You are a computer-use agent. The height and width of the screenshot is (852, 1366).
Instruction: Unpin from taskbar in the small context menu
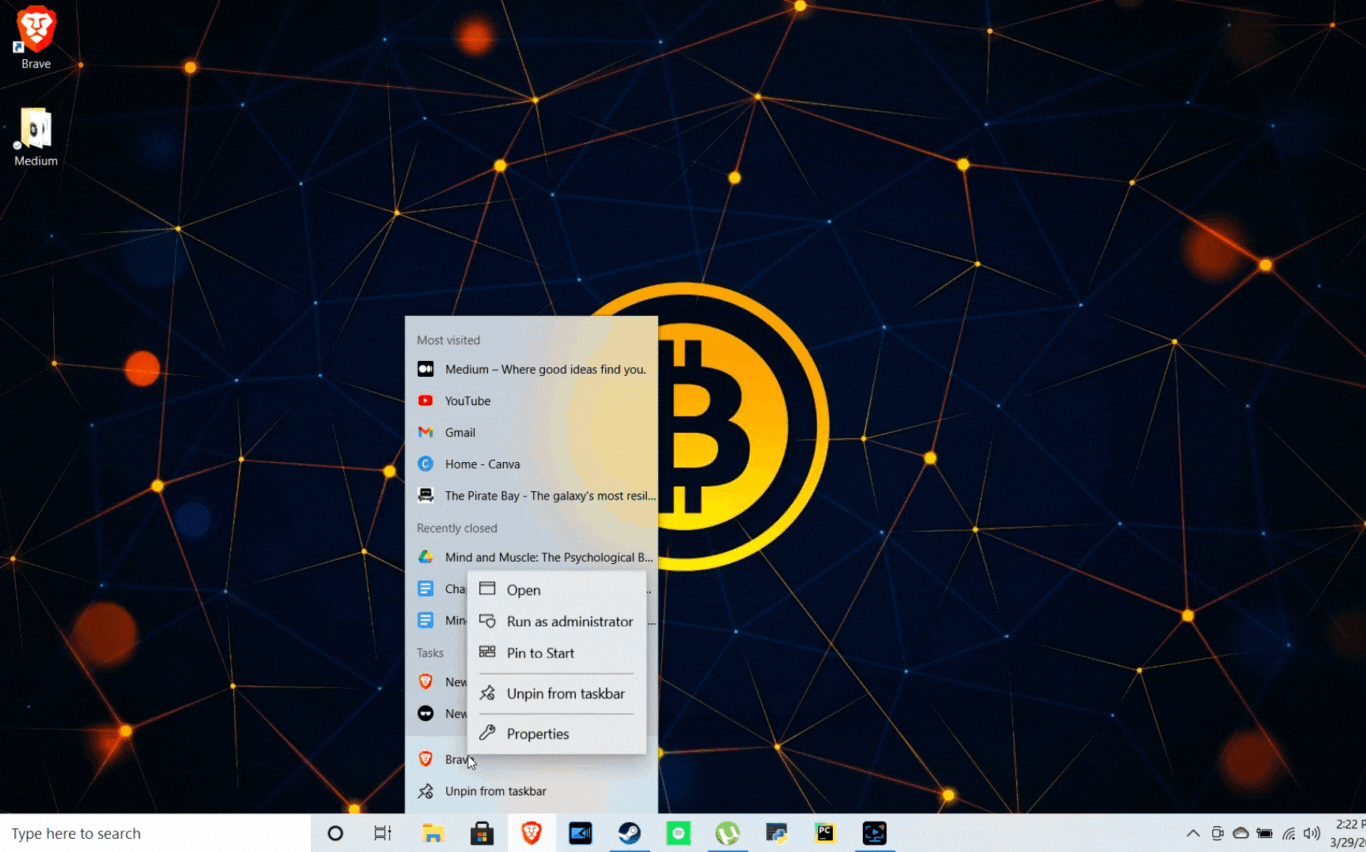coord(557,694)
